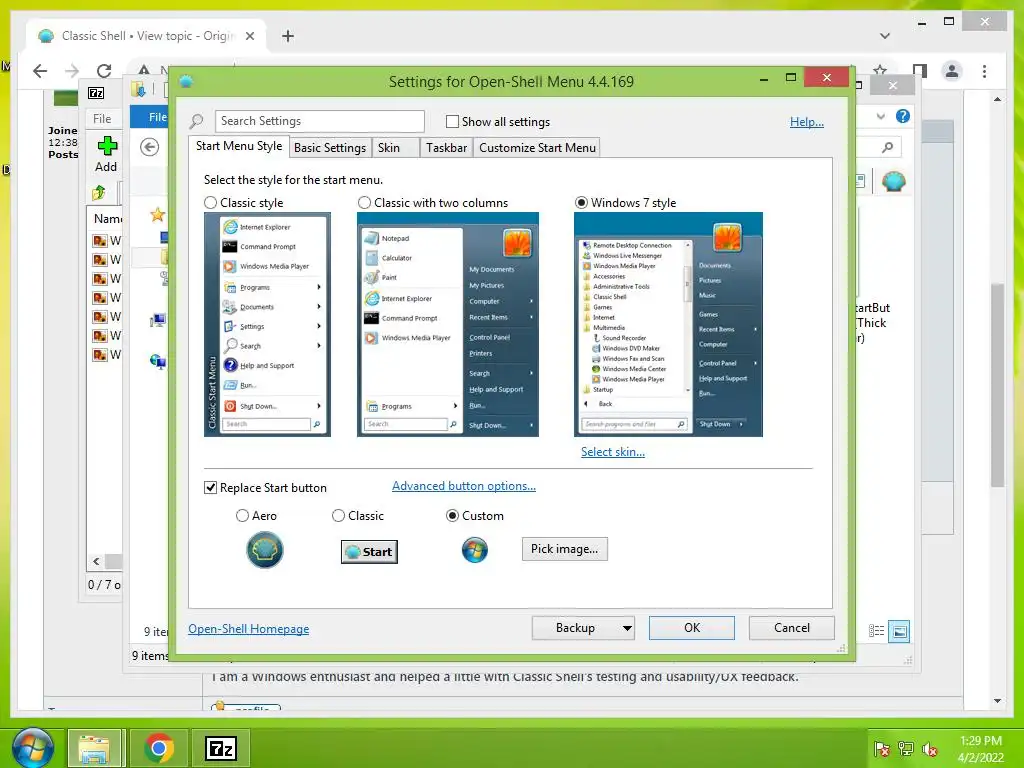Open Google Chrome from the taskbar
1024x768 pixels.
159,748
